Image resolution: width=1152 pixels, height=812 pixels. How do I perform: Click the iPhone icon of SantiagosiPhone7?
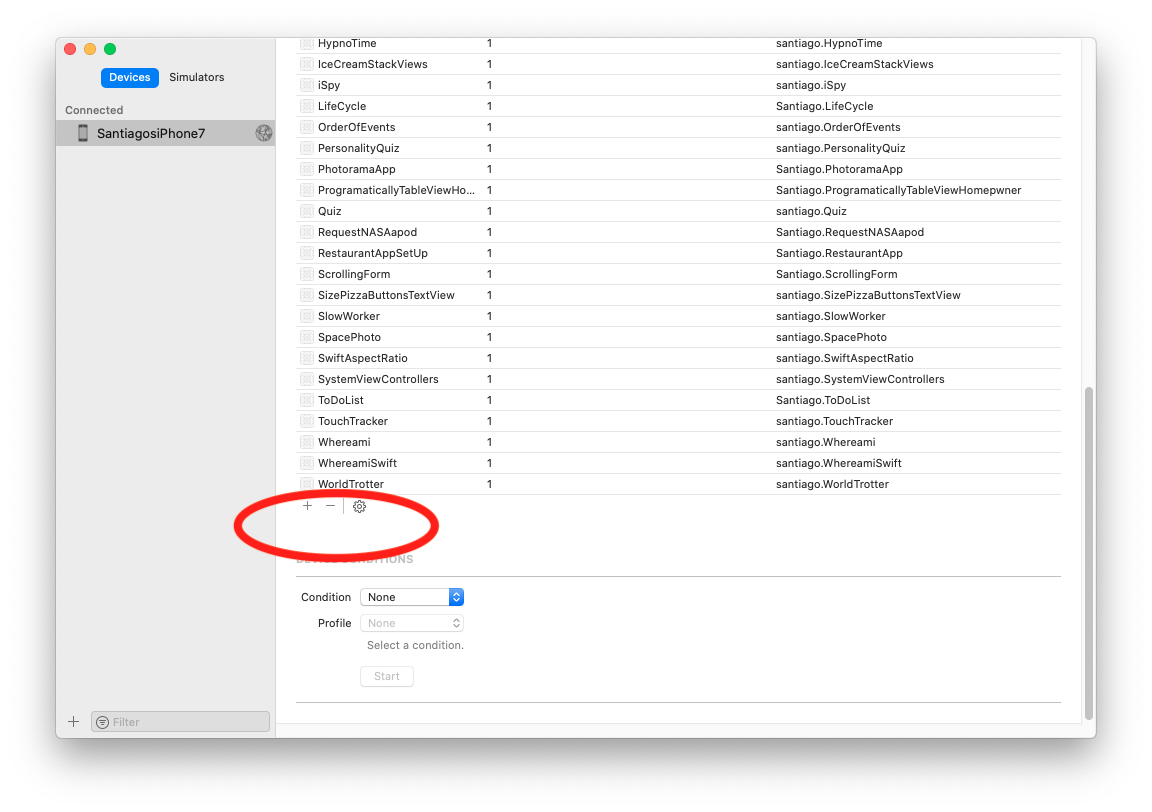pos(83,133)
